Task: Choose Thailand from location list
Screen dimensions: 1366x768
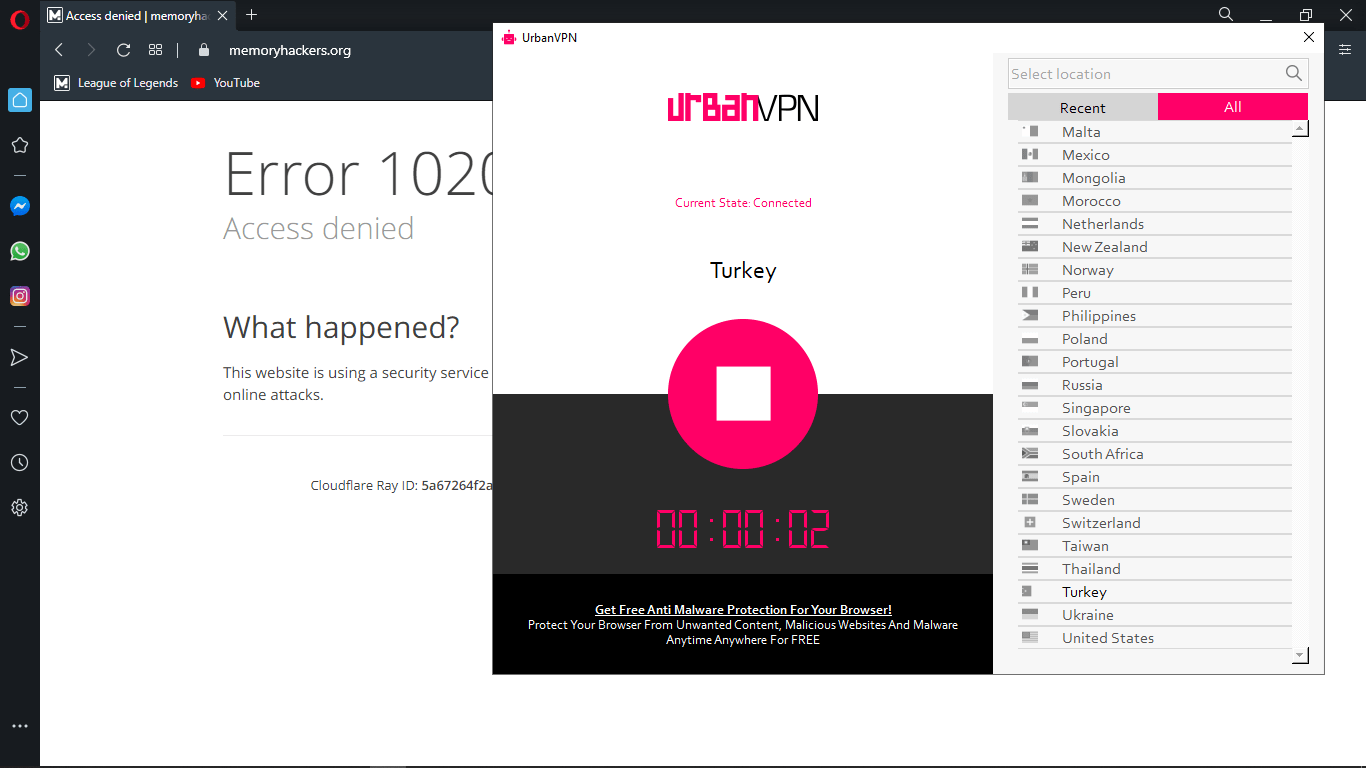Action: click(1155, 569)
